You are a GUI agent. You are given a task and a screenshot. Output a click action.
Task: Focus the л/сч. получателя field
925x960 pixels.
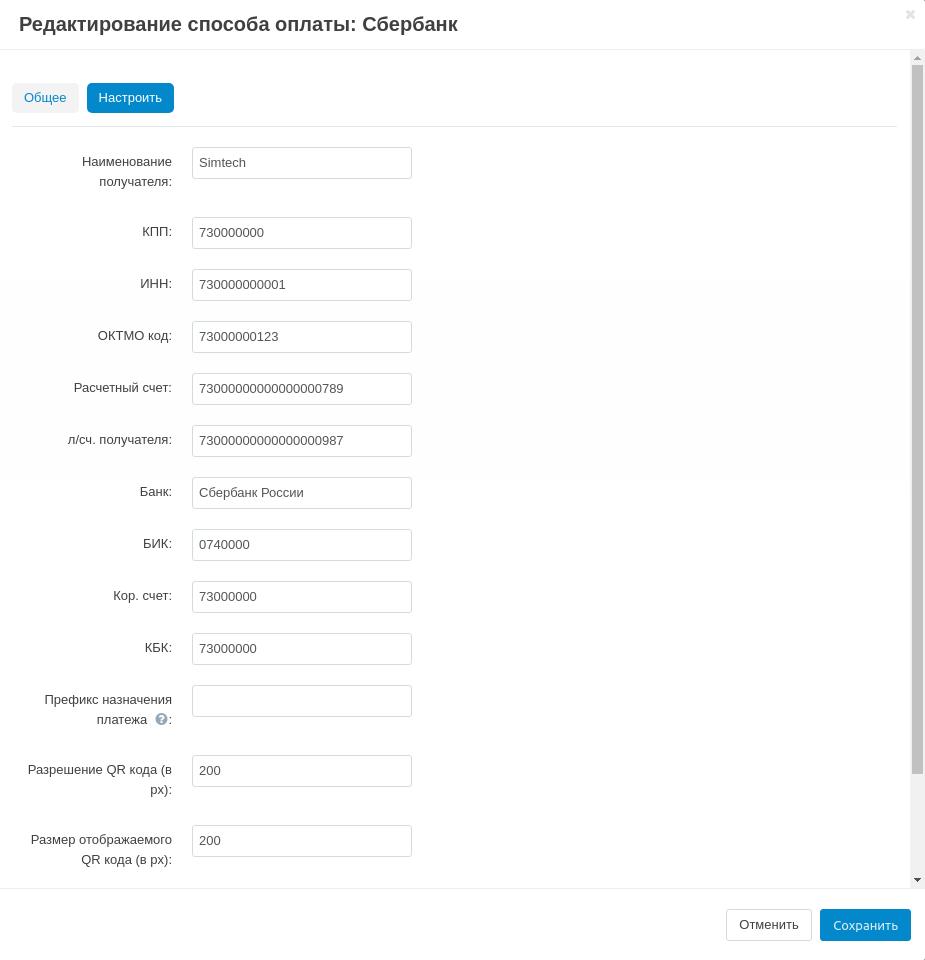(x=301, y=441)
